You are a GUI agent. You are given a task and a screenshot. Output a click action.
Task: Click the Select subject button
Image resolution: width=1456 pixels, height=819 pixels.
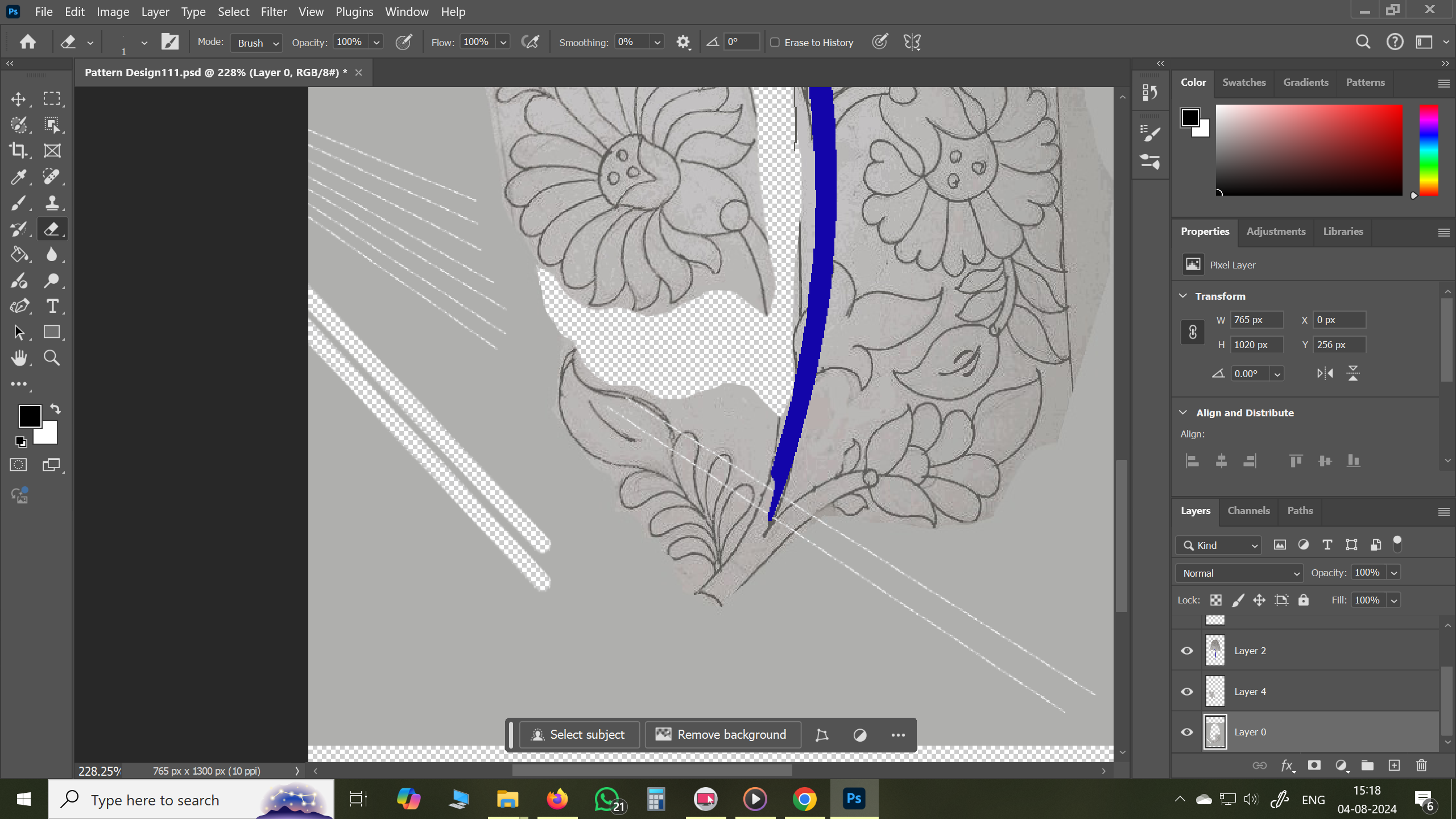point(579,734)
